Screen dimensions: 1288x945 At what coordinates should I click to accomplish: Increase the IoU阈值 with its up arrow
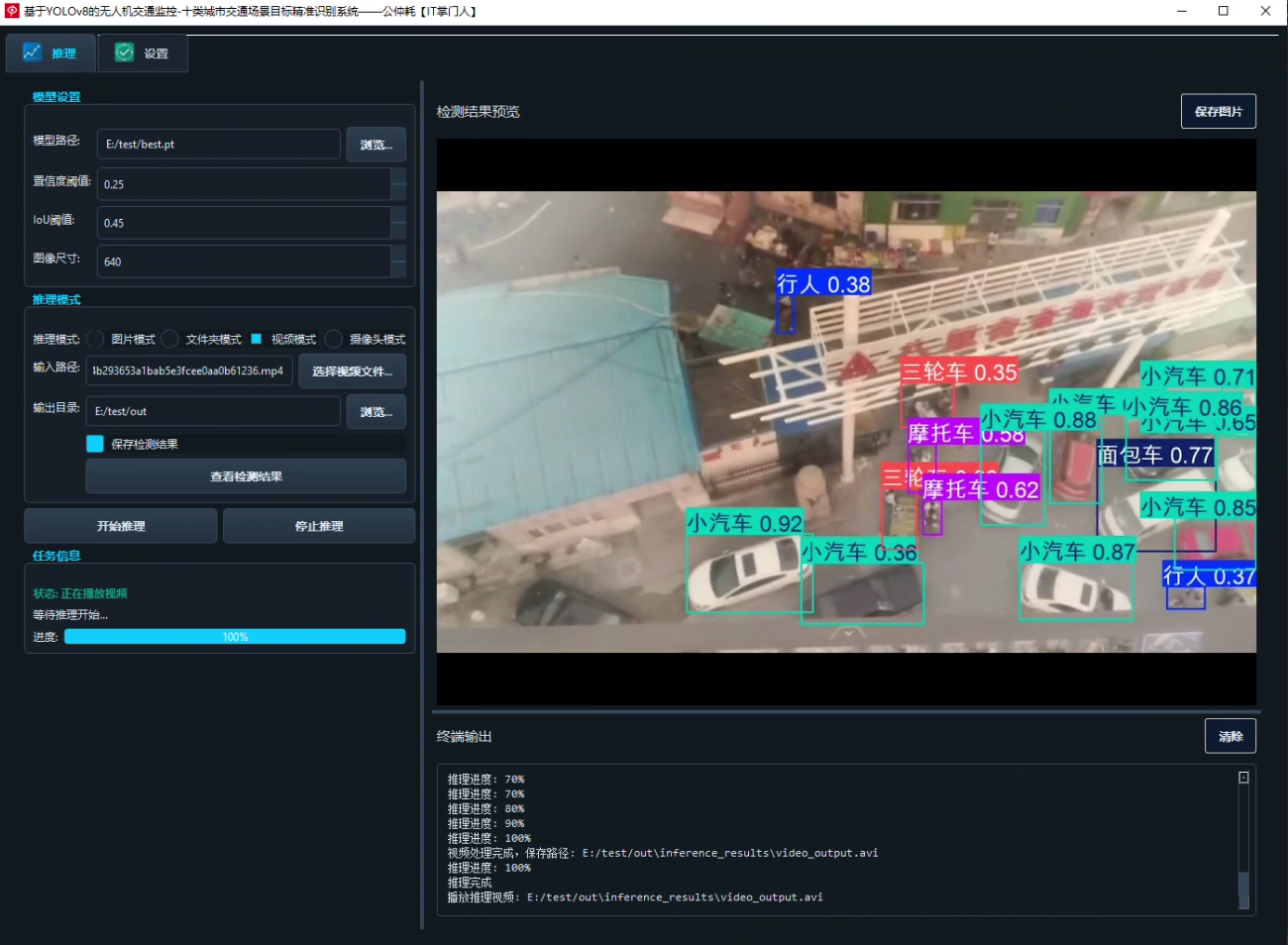pyautogui.click(x=398, y=215)
